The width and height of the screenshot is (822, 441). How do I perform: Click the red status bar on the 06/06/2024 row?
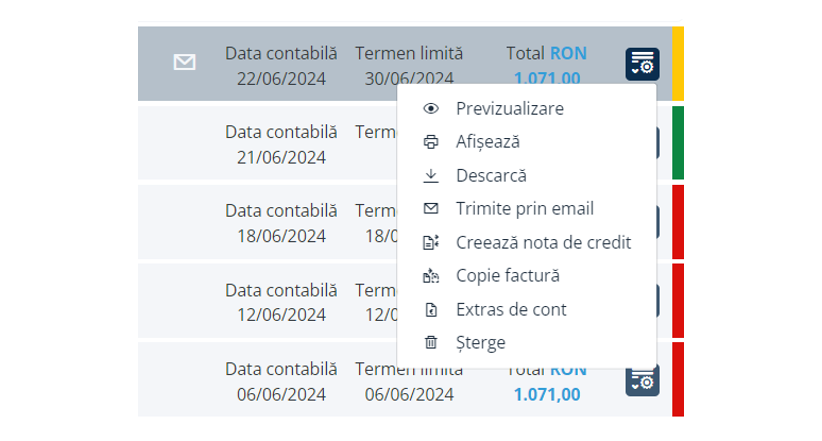pos(677,380)
